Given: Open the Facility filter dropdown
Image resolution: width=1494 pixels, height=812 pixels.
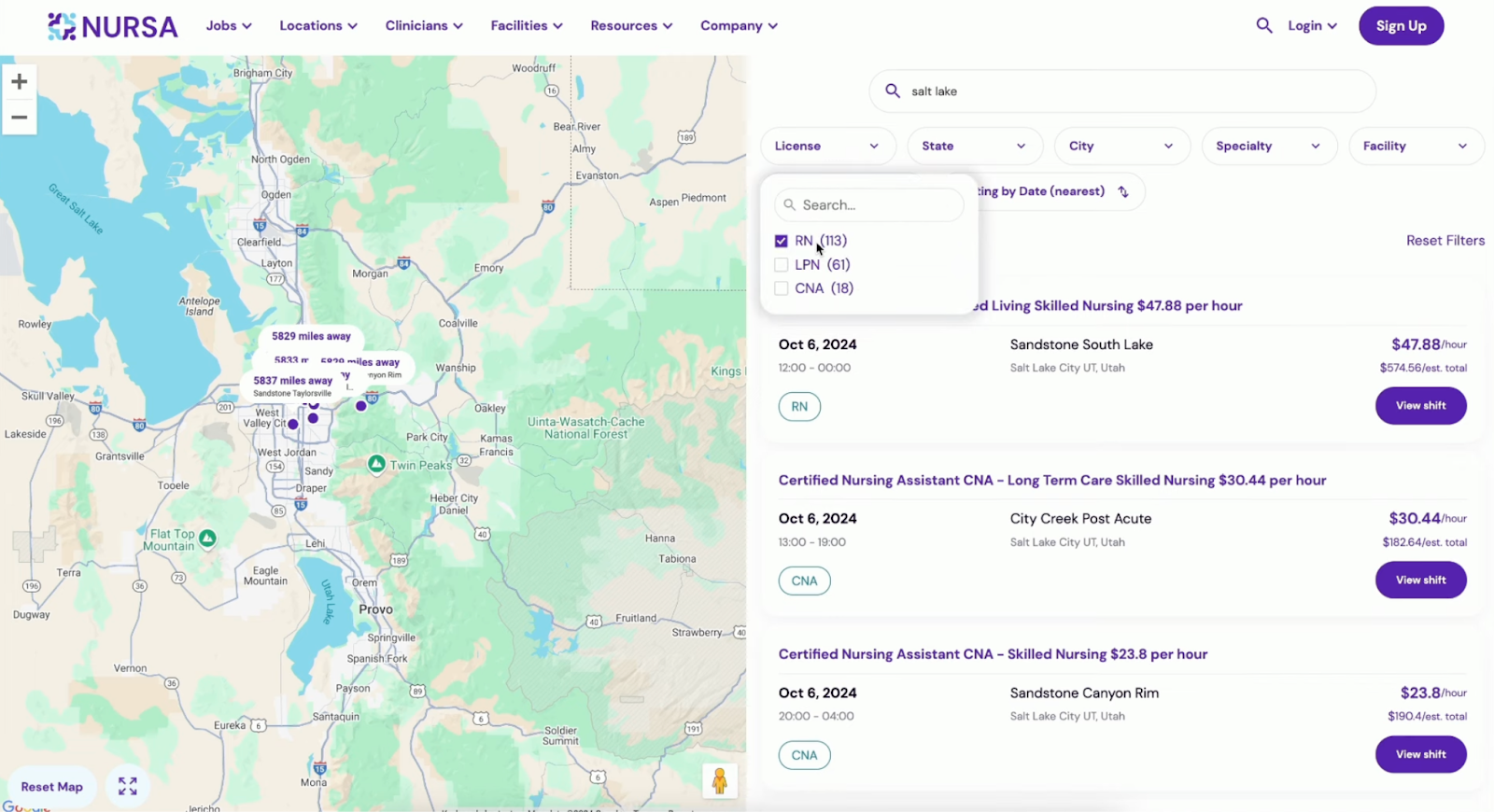Looking at the screenshot, I should pos(1416,147).
